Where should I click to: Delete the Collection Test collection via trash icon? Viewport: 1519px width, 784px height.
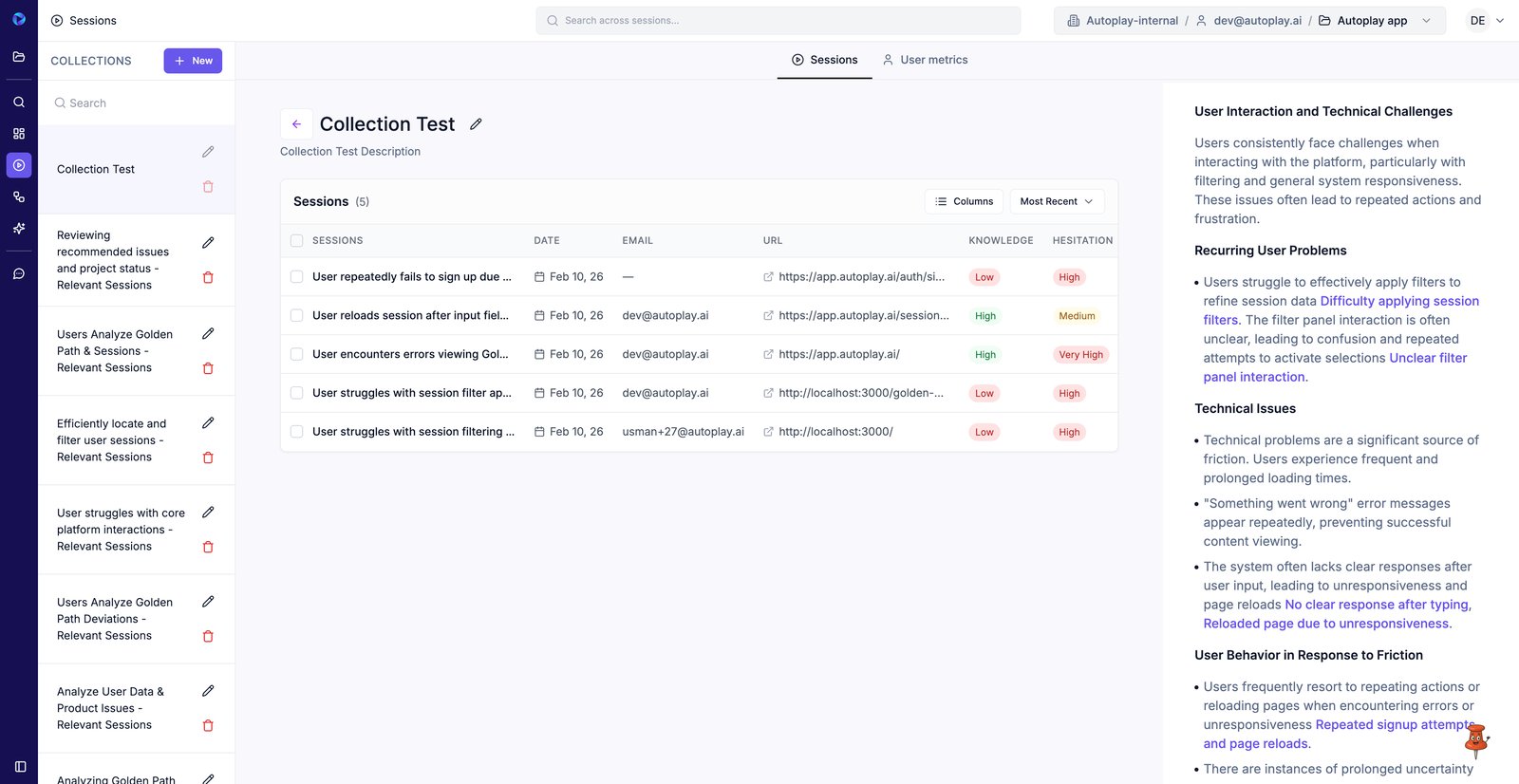[x=208, y=187]
